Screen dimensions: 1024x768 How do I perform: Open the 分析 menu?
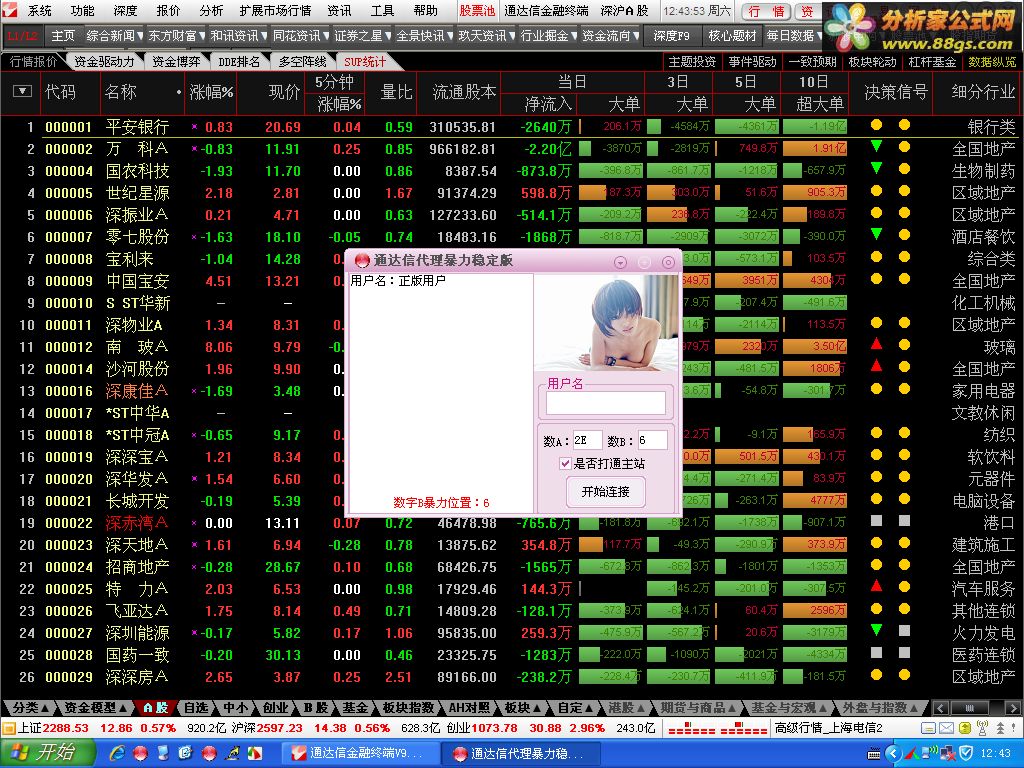coord(211,10)
